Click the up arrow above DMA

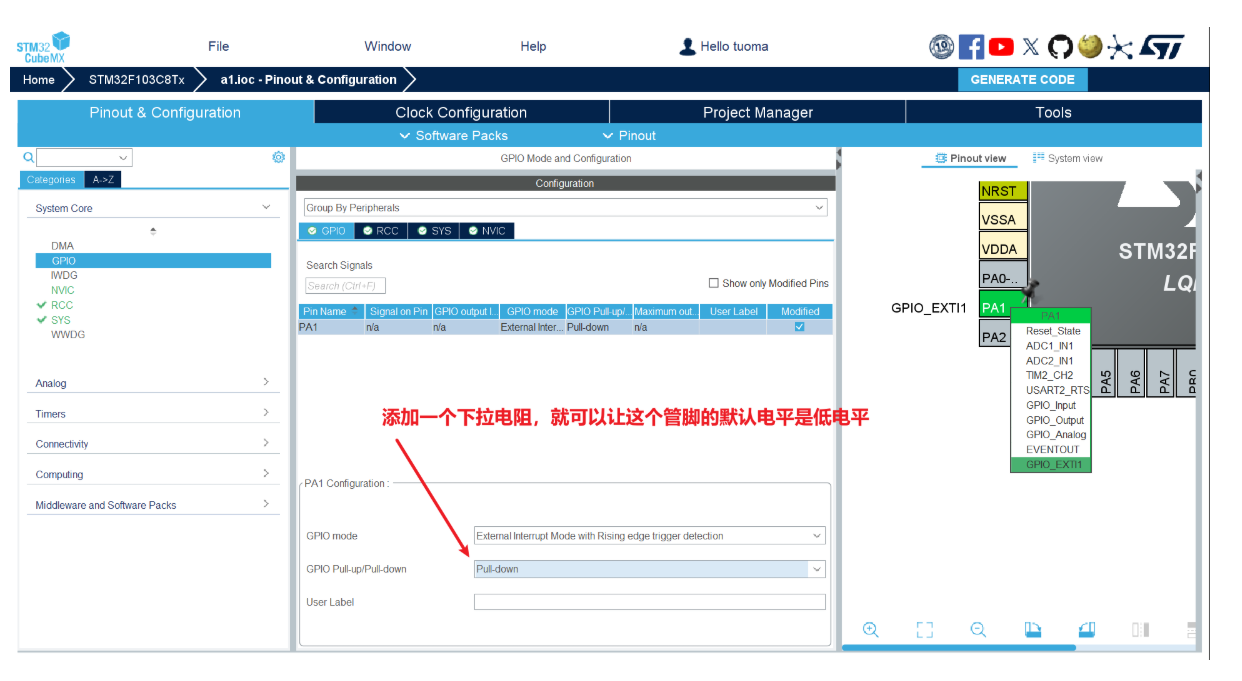(x=153, y=231)
